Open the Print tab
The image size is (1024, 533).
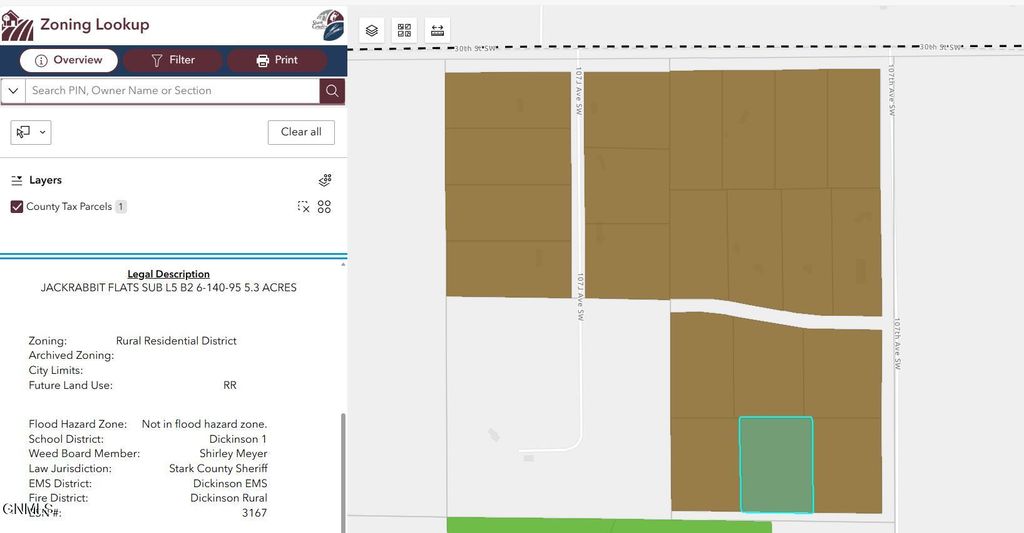pos(277,60)
